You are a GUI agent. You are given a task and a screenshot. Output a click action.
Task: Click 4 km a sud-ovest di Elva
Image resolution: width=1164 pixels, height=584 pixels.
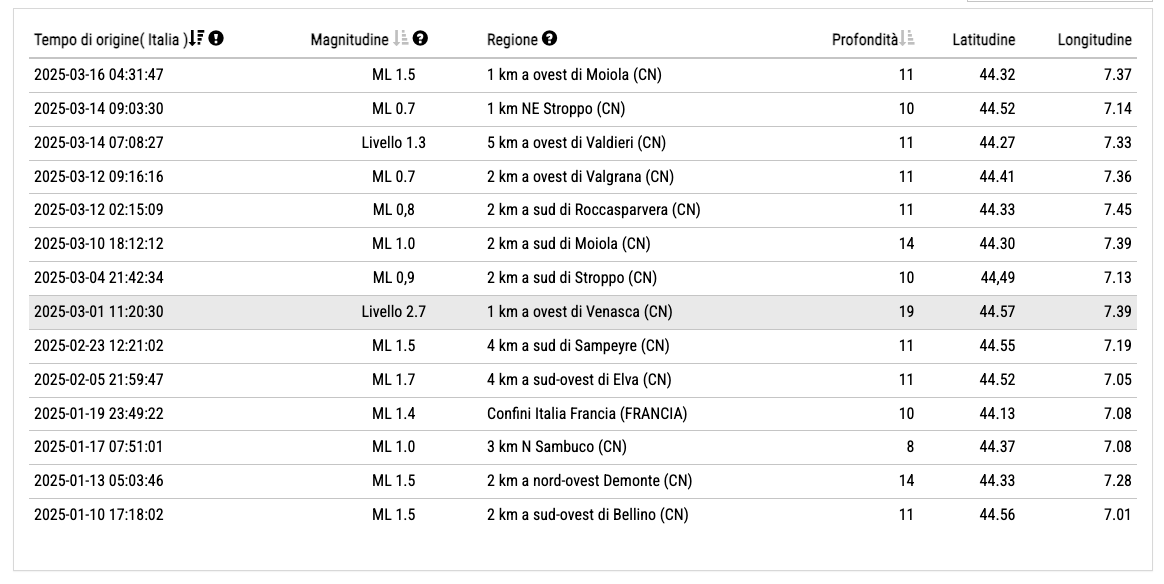(578, 380)
